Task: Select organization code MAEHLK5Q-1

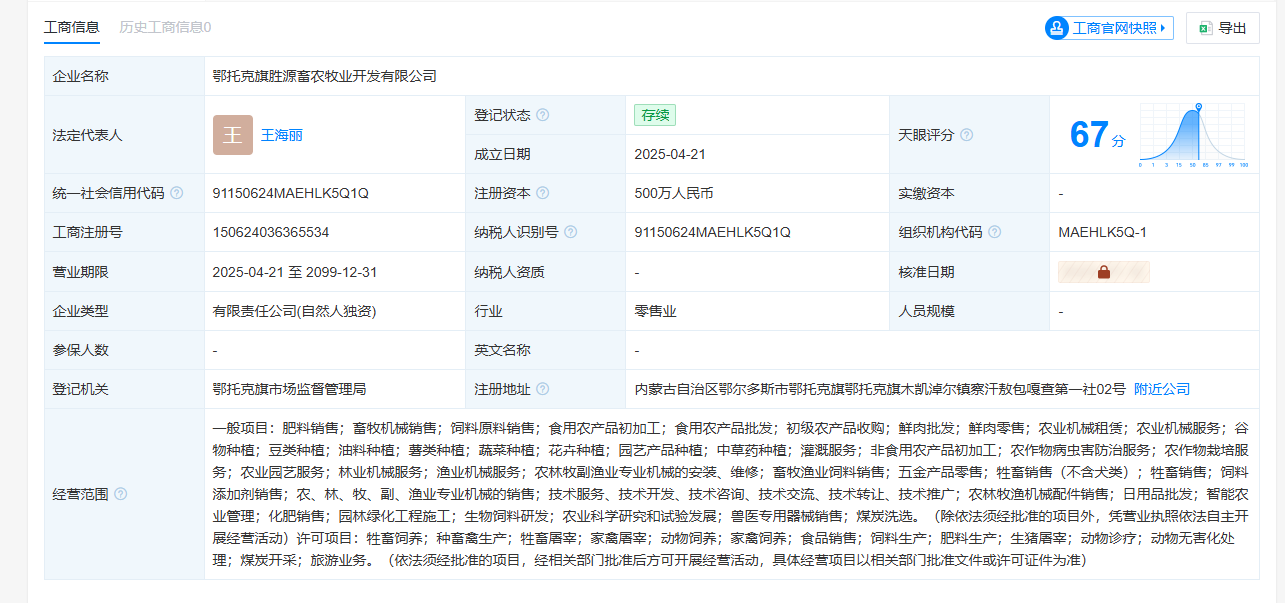Action: pyautogui.click(x=1102, y=232)
